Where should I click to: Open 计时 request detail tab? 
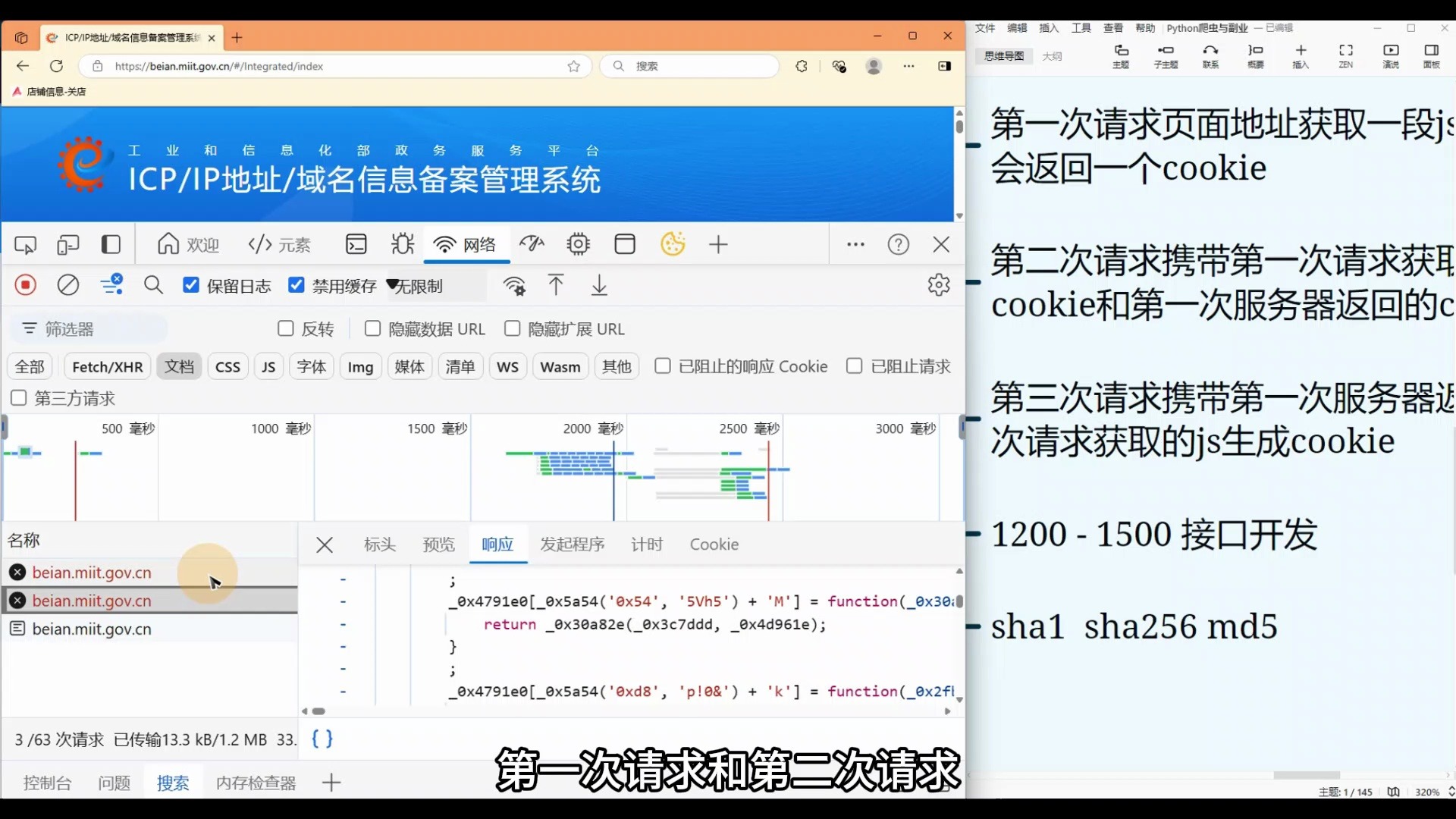(647, 544)
